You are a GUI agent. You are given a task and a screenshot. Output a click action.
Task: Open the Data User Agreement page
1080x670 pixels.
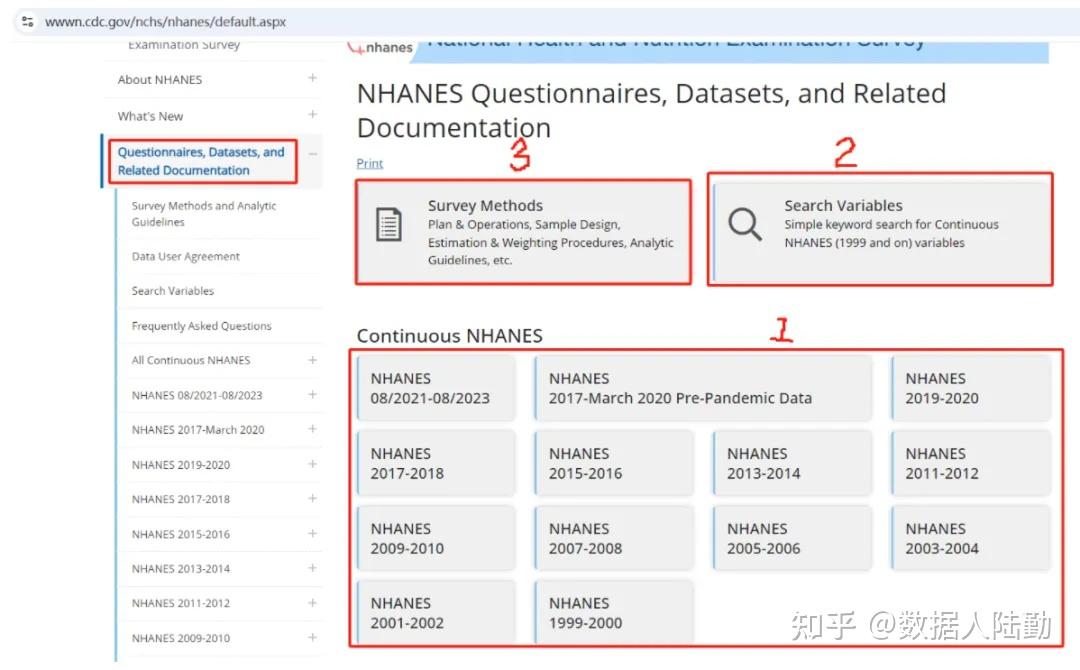185,256
